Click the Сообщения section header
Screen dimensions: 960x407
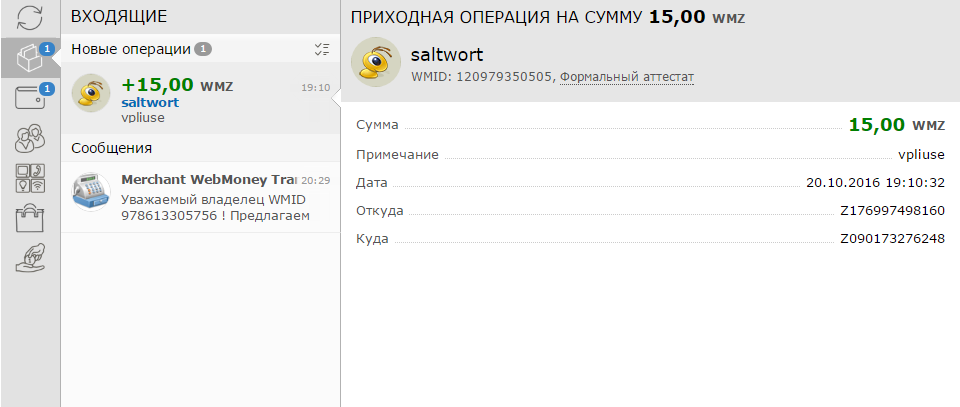click(111, 148)
